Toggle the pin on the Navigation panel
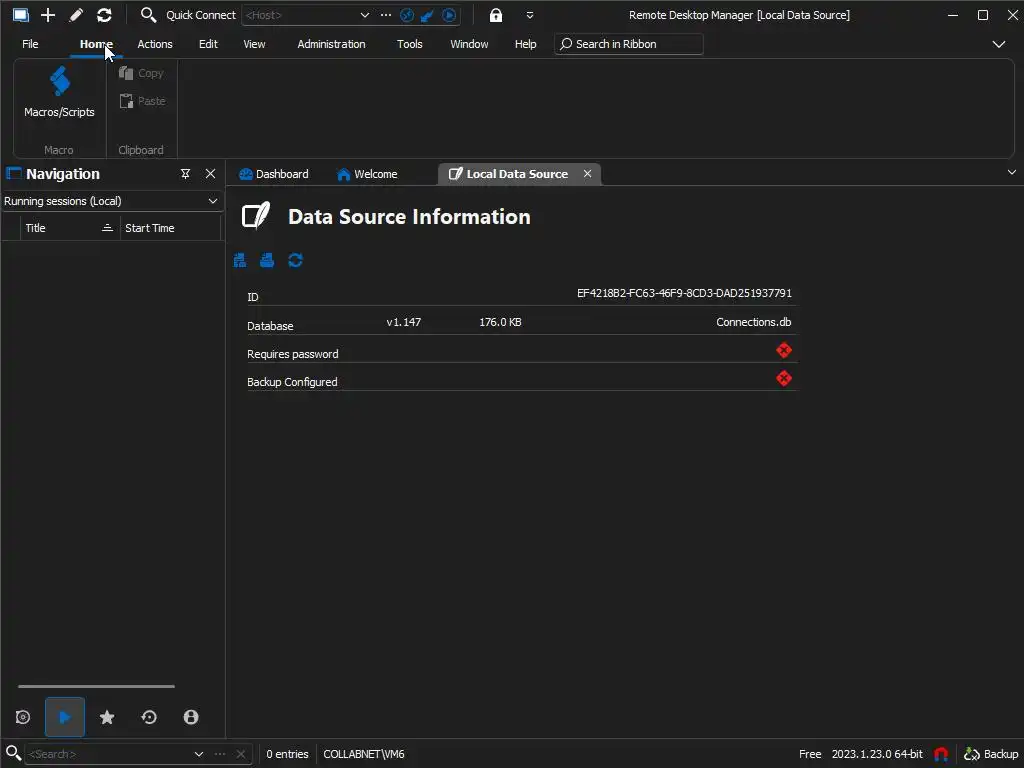 coord(185,174)
